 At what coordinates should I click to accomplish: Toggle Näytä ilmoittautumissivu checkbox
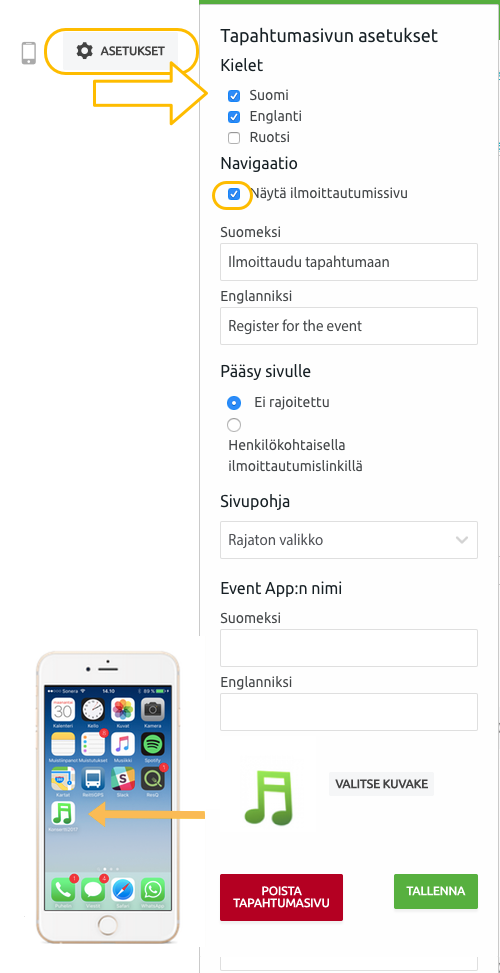[x=234, y=194]
